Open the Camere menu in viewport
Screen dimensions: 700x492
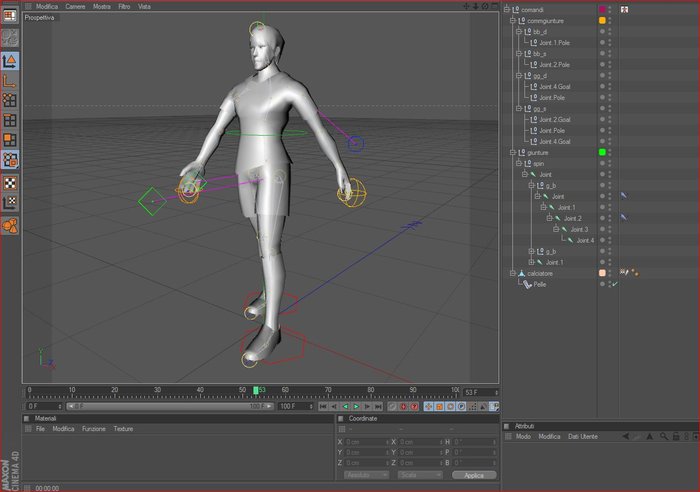(x=75, y=7)
